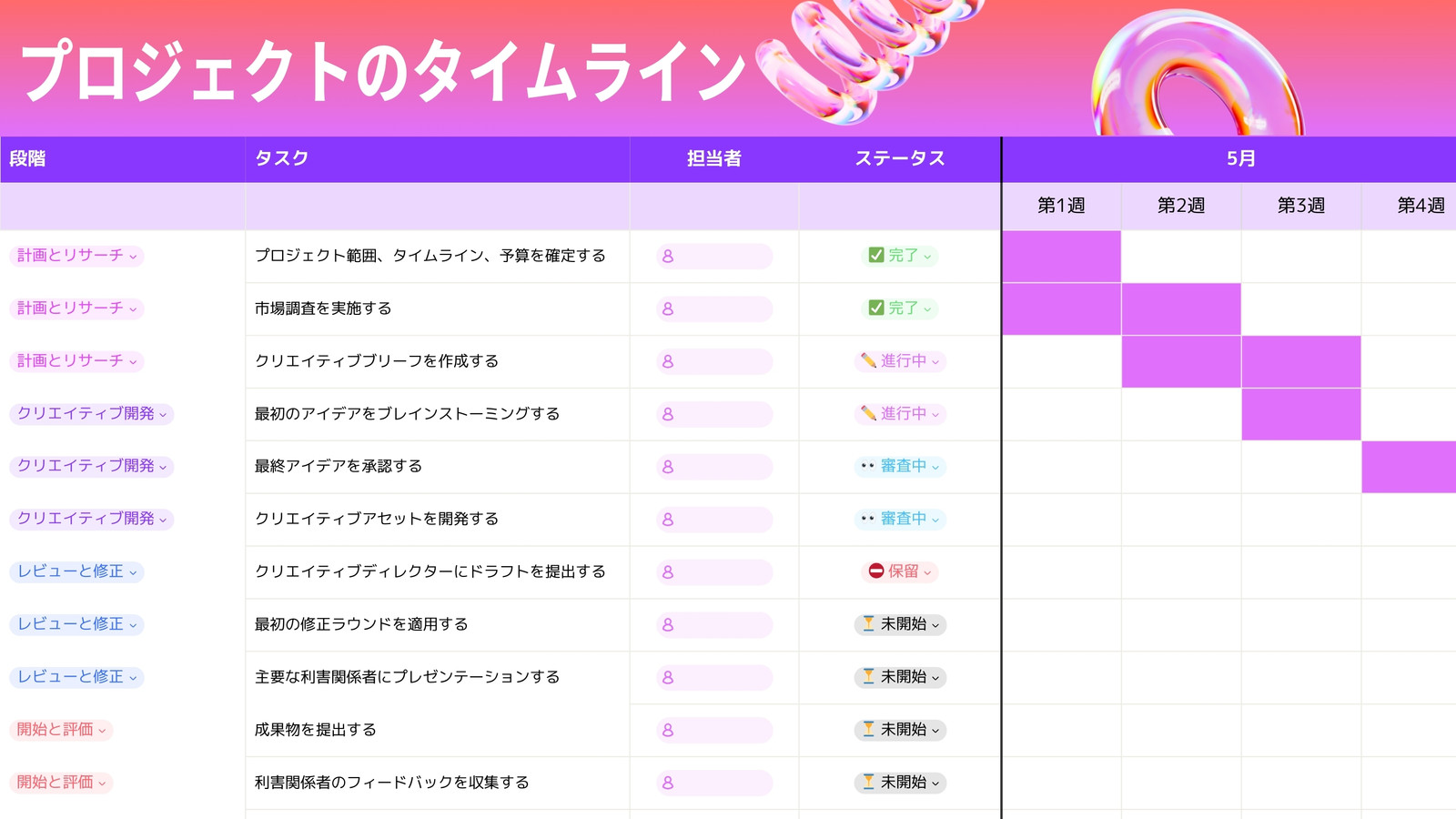The image size is (1456, 819).
Task: Click assignee person icon for 成果物を提出する row
Action: [x=668, y=731]
